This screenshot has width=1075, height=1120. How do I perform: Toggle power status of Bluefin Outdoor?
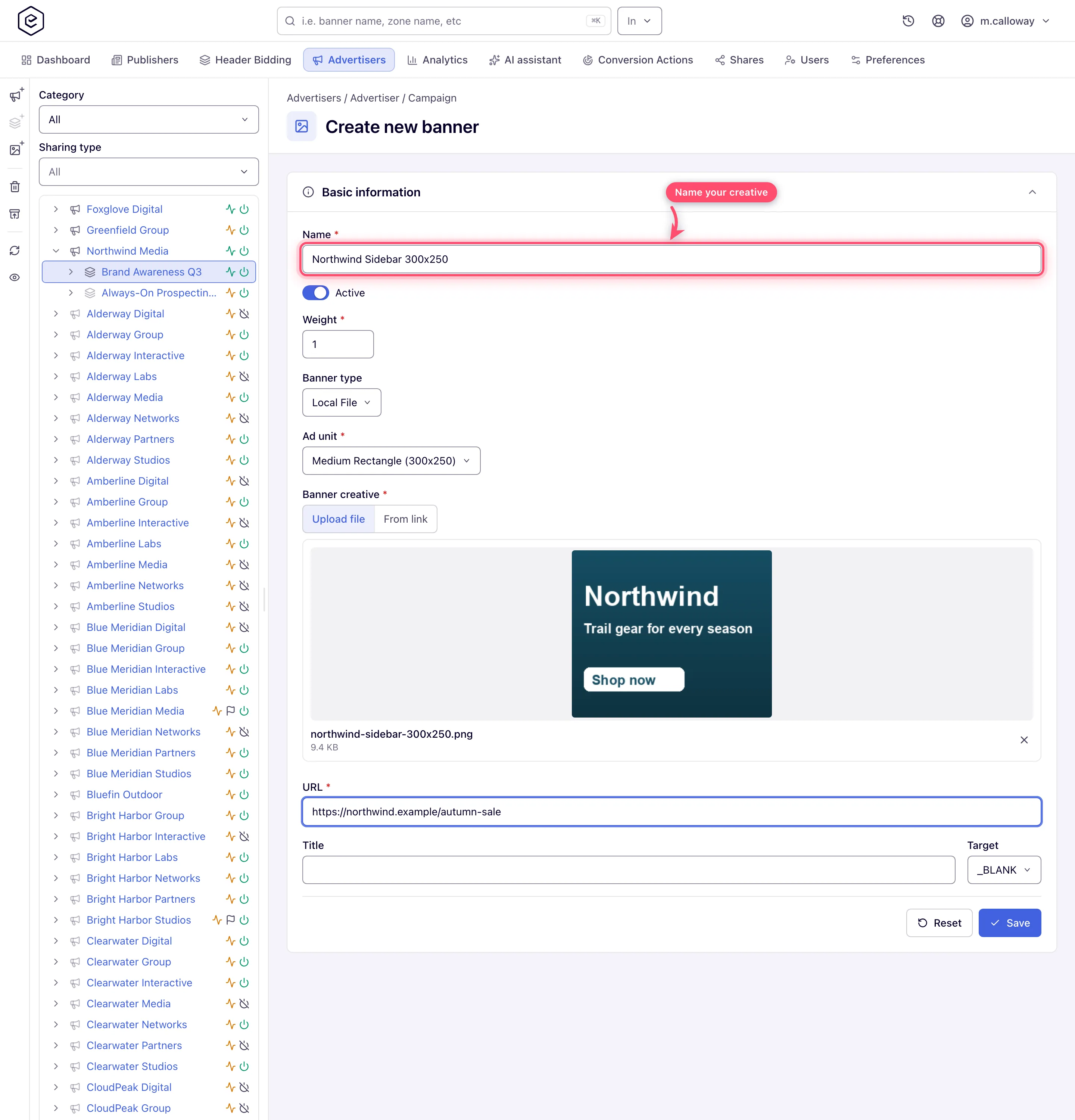[244, 794]
